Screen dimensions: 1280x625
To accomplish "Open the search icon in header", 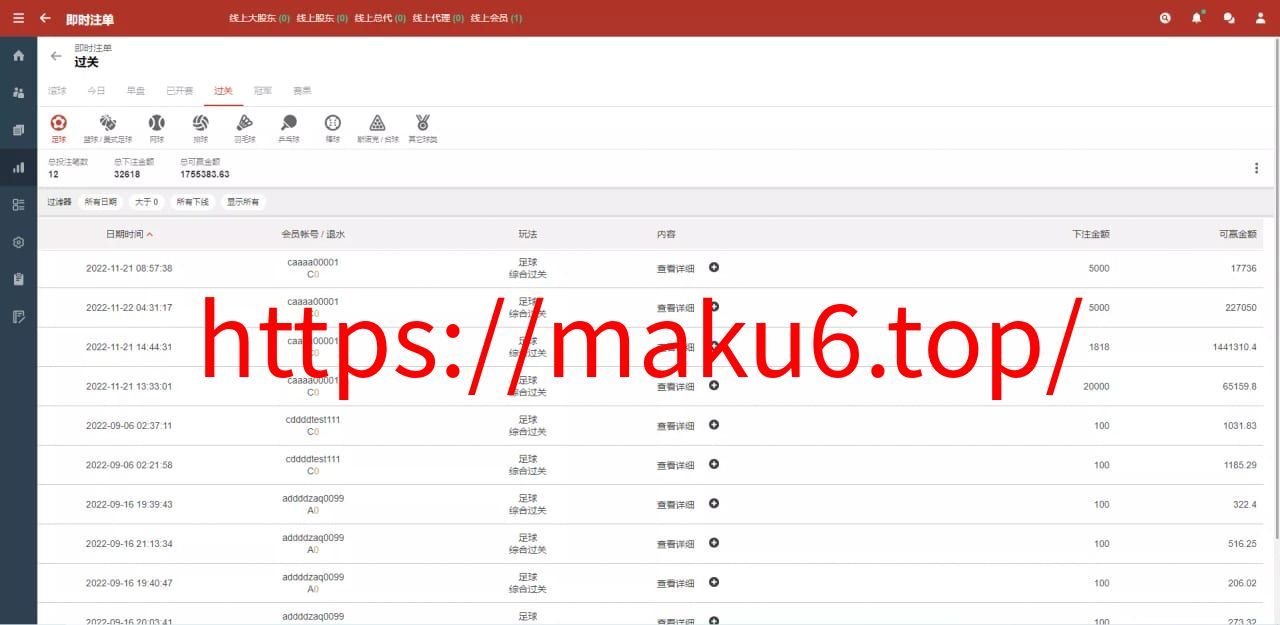I will point(1165,18).
